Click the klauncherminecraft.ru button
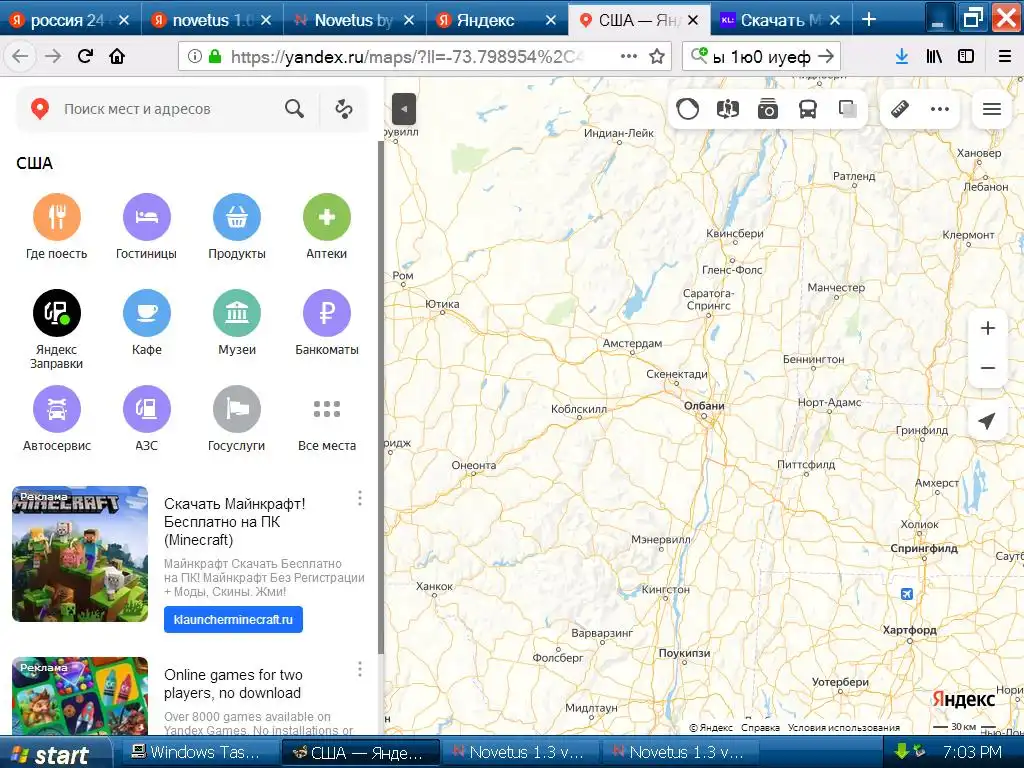Viewport: 1024px width, 768px height. (x=233, y=620)
